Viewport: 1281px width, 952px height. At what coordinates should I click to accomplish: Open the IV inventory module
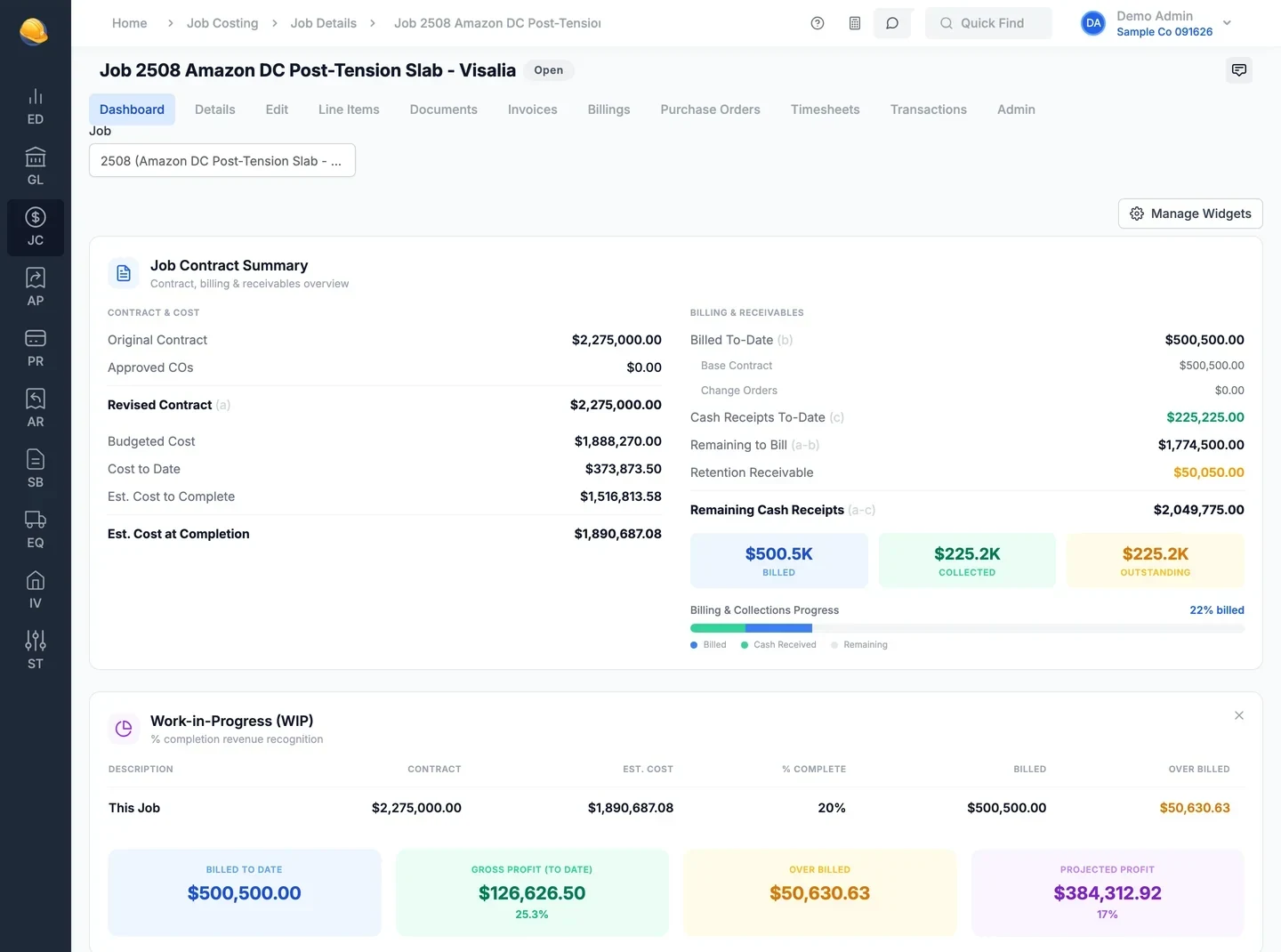click(36, 591)
